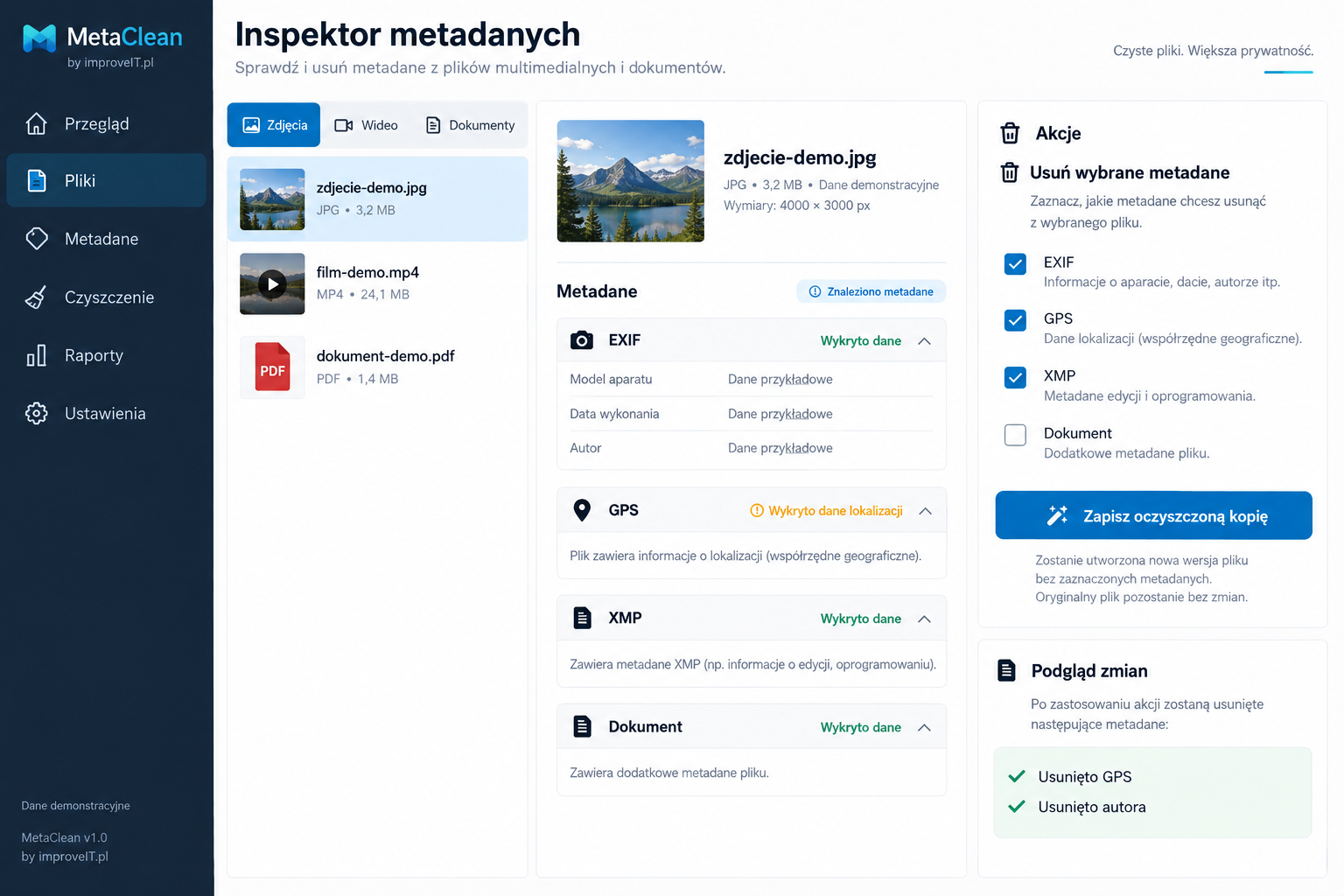
Task: Click the Ustawienia gear icon
Action: pyautogui.click(x=36, y=413)
